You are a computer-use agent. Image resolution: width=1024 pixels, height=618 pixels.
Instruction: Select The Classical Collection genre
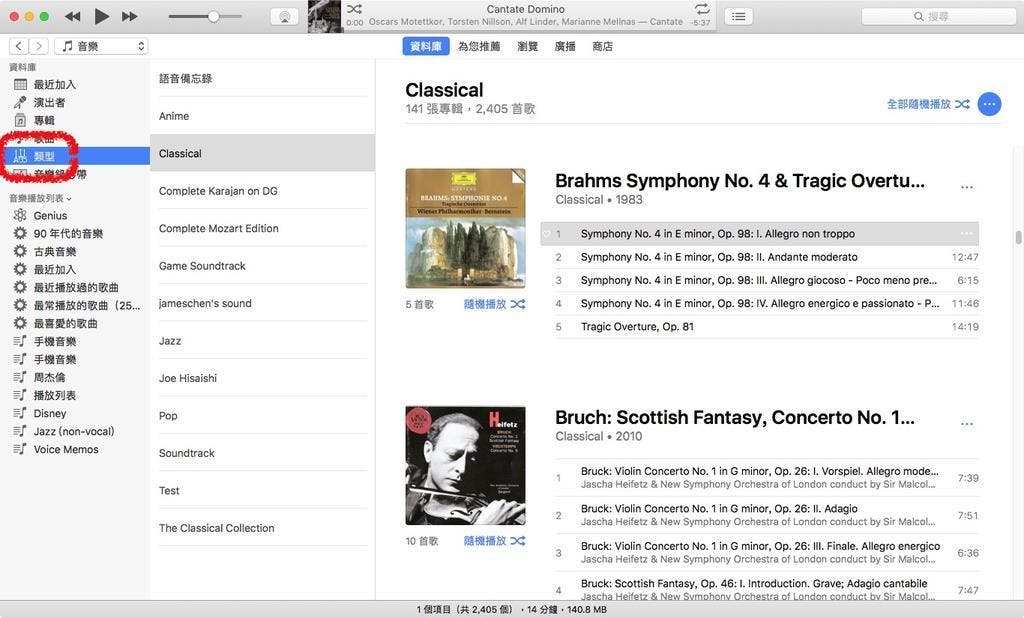(263, 528)
